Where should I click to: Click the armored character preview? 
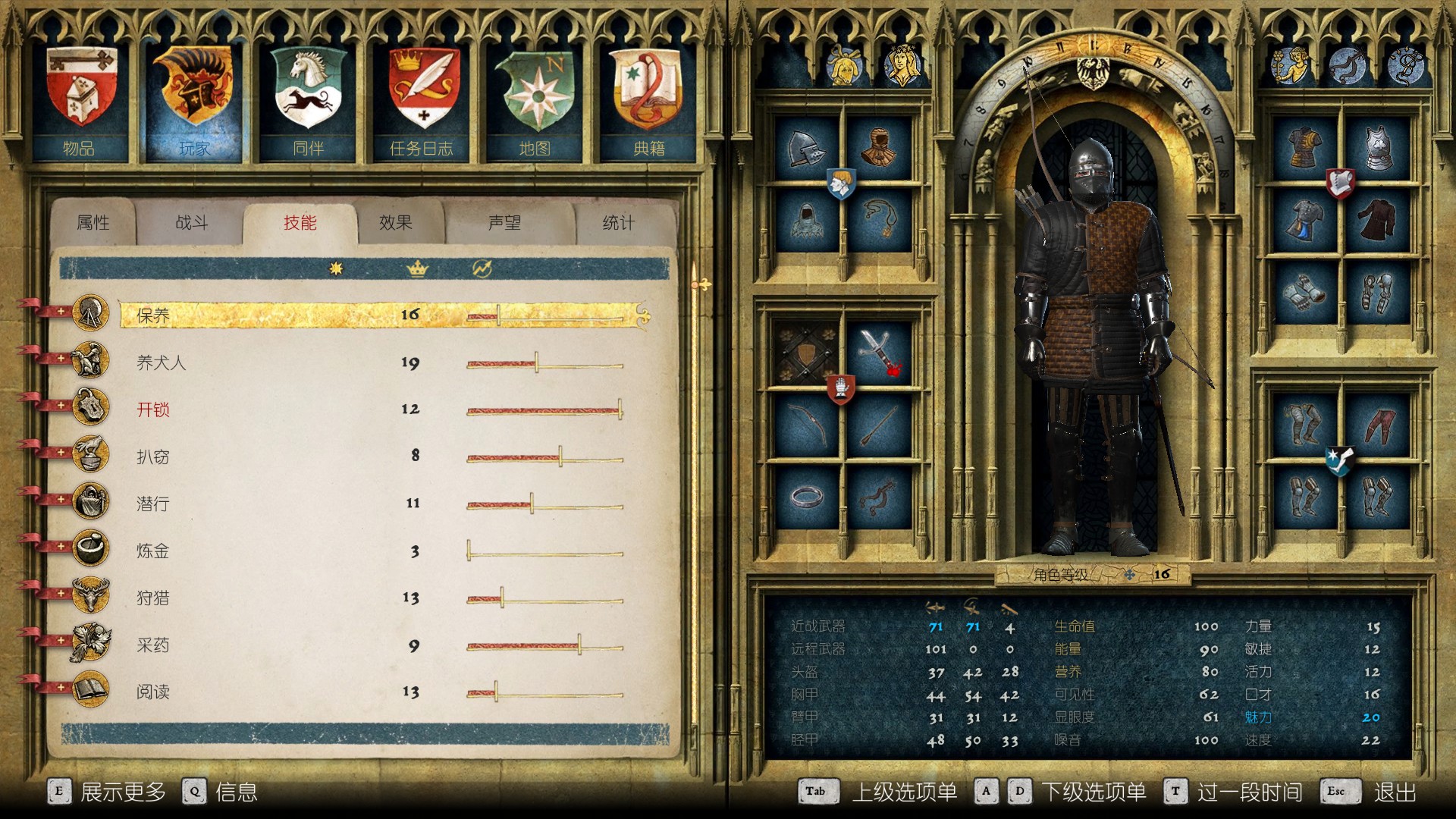pyautogui.click(x=1092, y=345)
